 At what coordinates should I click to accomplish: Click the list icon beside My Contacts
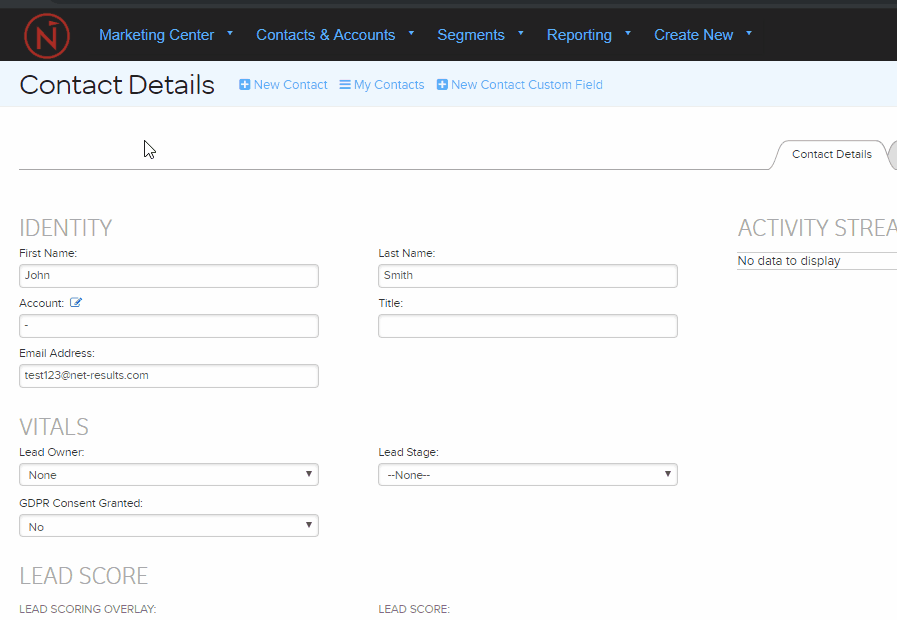click(x=343, y=85)
